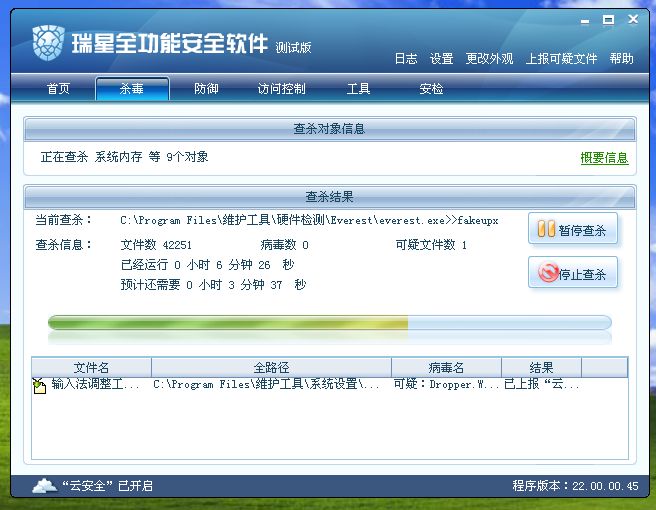Click the scan progress bar
656x510 pixels.
point(330,323)
